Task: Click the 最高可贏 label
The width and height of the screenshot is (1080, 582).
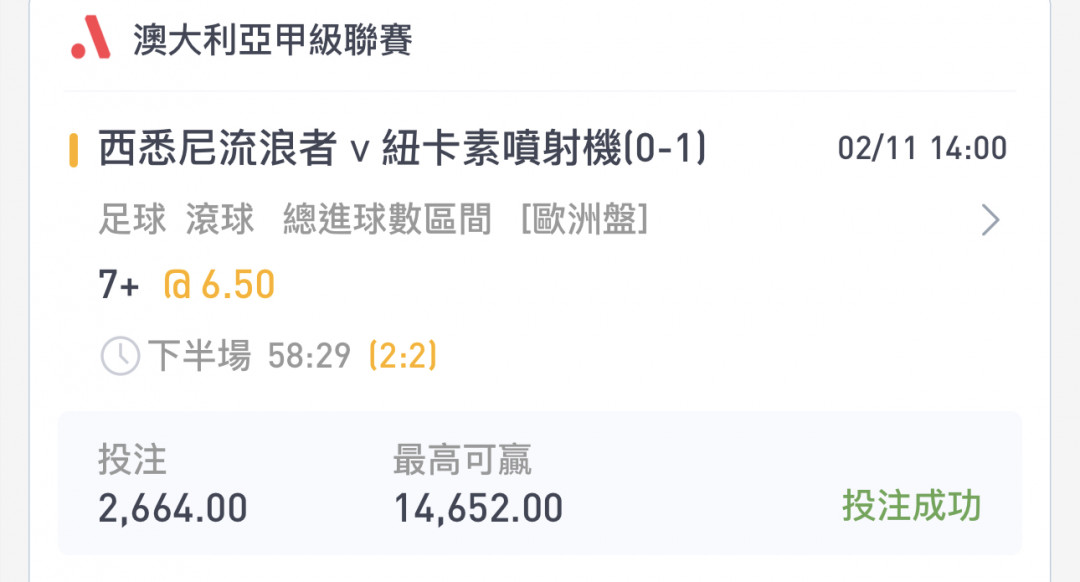Action: pos(462,459)
